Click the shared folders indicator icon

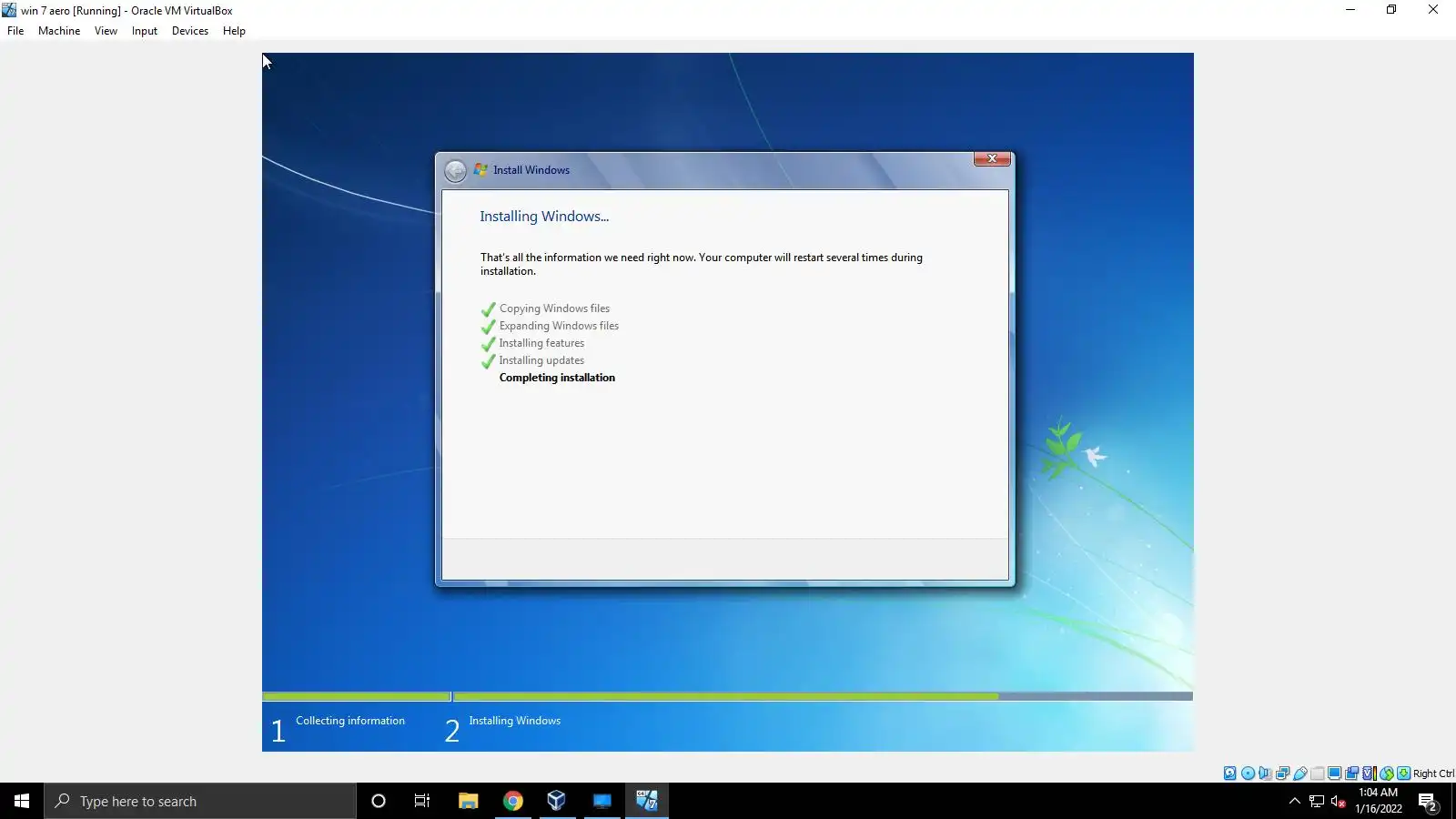1318,773
